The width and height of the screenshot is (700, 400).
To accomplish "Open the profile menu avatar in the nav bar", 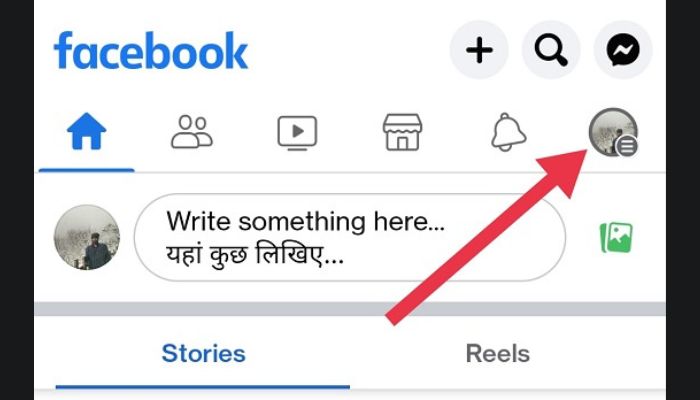I will click(613, 133).
